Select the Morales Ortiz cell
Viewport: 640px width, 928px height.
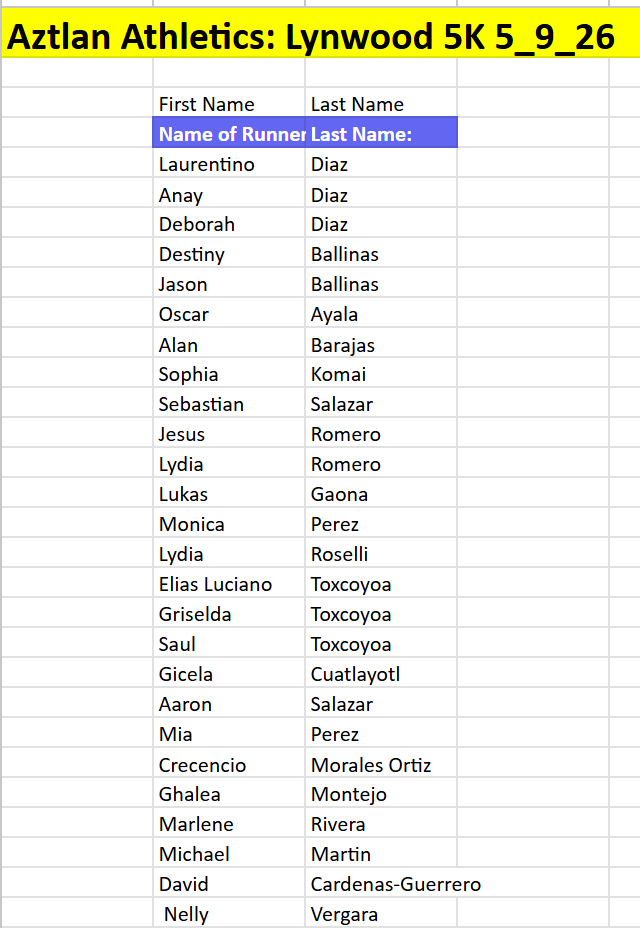(x=381, y=763)
